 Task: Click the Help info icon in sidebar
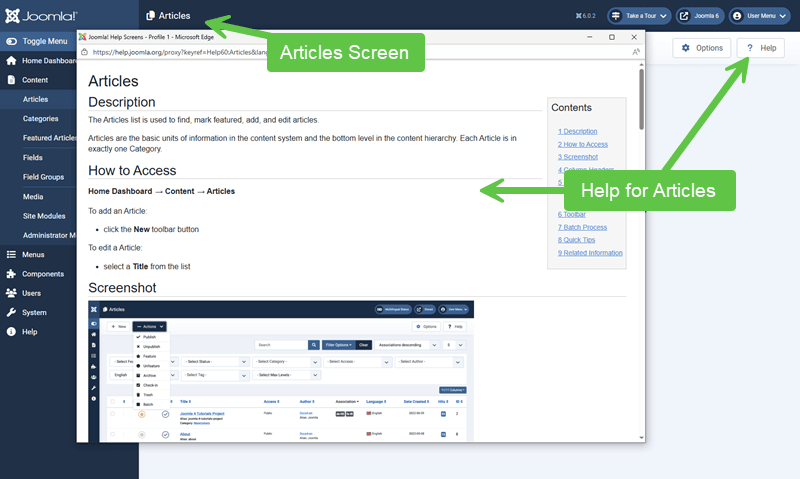point(11,332)
